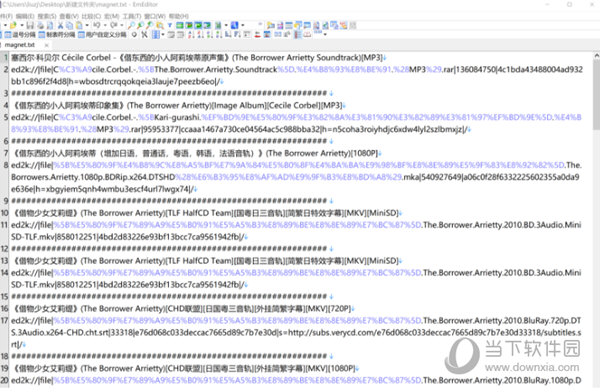The width and height of the screenshot is (600, 392).
Task: Open the Paste button dropdown arrow
Action: pyautogui.click(x=87, y=25)
